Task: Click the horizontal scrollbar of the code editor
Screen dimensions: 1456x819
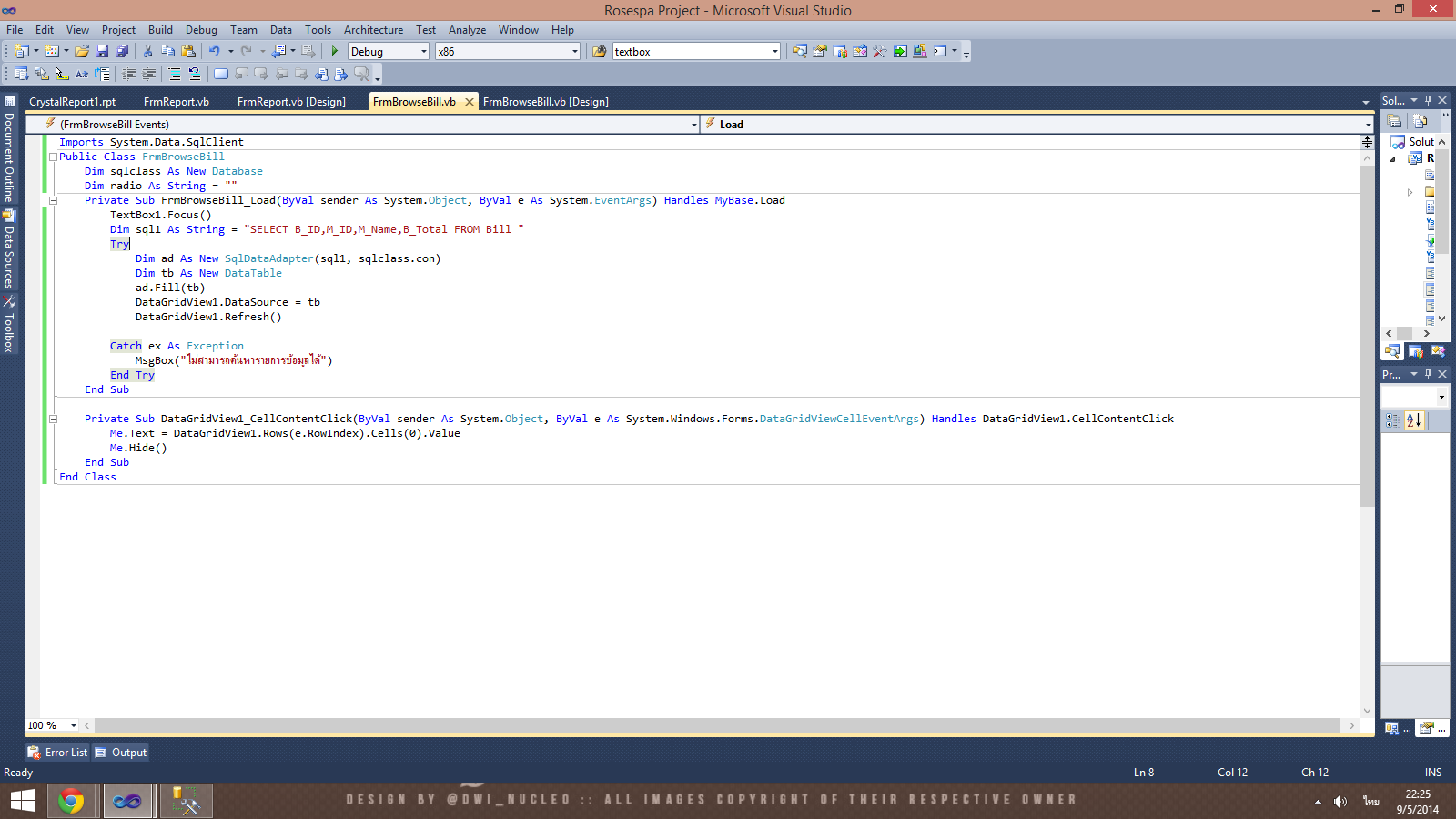Action: point(718,725)
